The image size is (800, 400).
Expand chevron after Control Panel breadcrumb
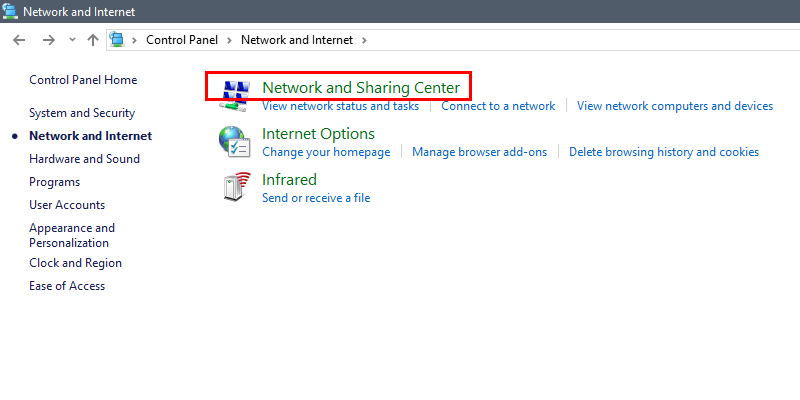[x=229, y=40]
